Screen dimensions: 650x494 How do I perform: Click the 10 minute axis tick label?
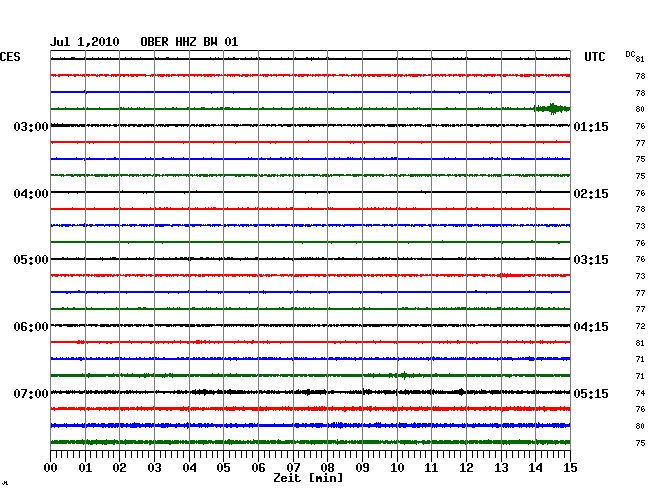pyautogui.click(x=397, y=468)
